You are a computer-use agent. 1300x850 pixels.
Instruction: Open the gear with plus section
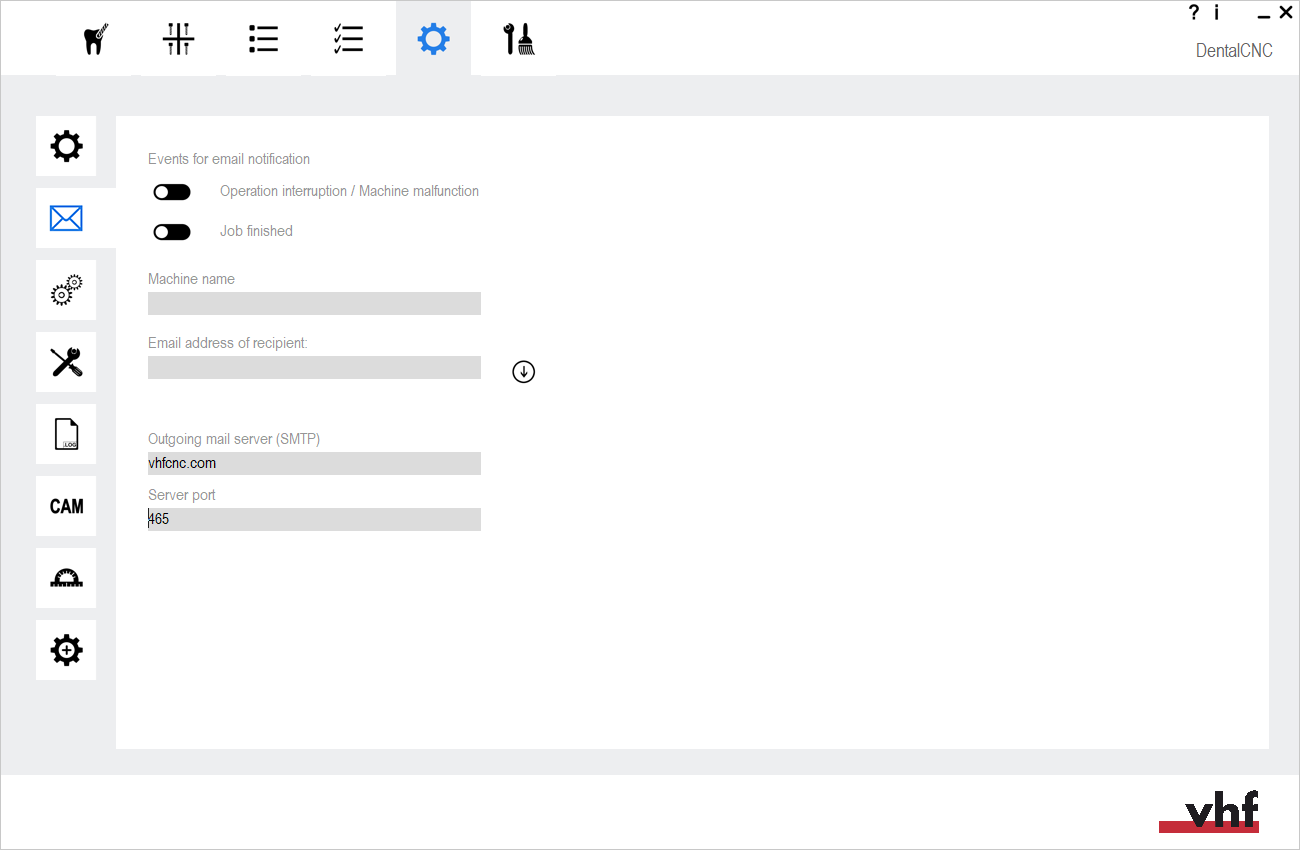pyautogui.click(x=66, y=650)
